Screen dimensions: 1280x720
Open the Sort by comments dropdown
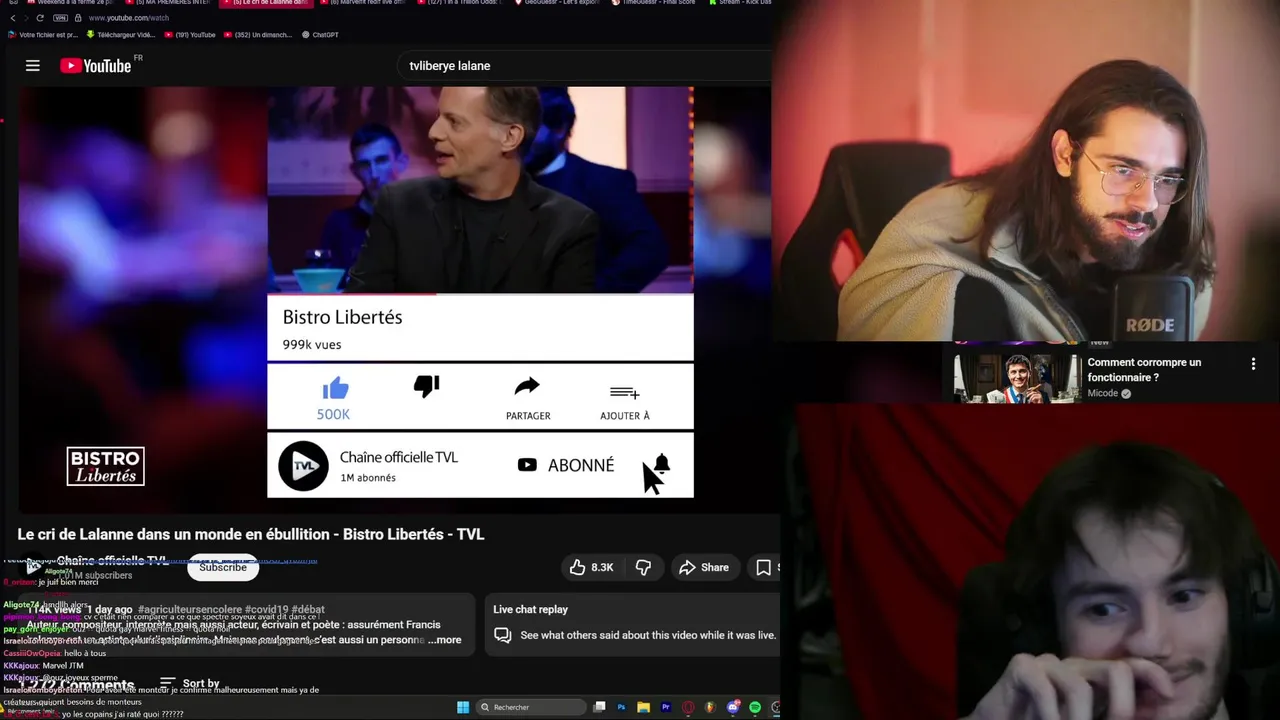coord(190,683)
